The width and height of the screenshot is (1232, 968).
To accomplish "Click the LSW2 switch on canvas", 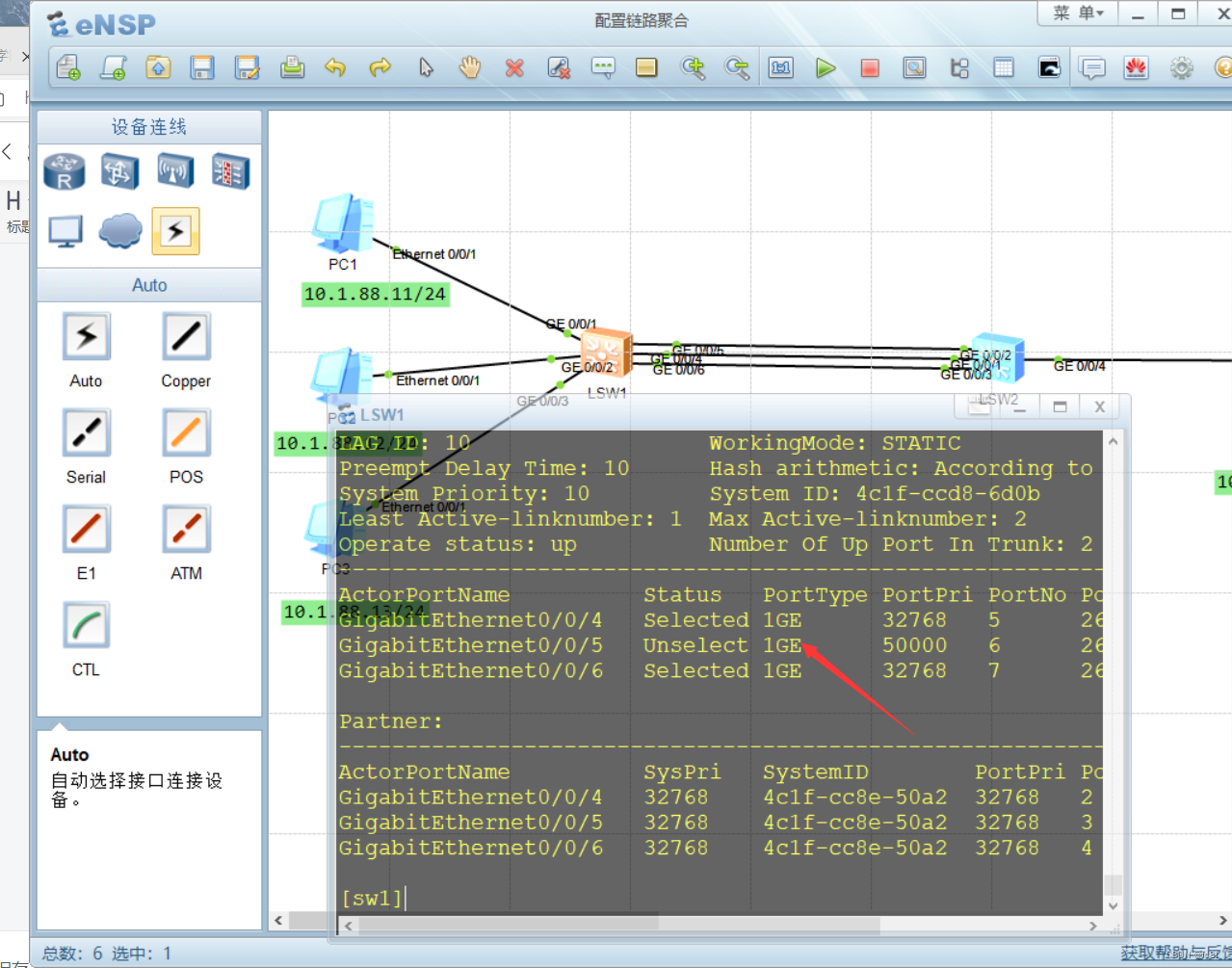I will coord(998,358).
